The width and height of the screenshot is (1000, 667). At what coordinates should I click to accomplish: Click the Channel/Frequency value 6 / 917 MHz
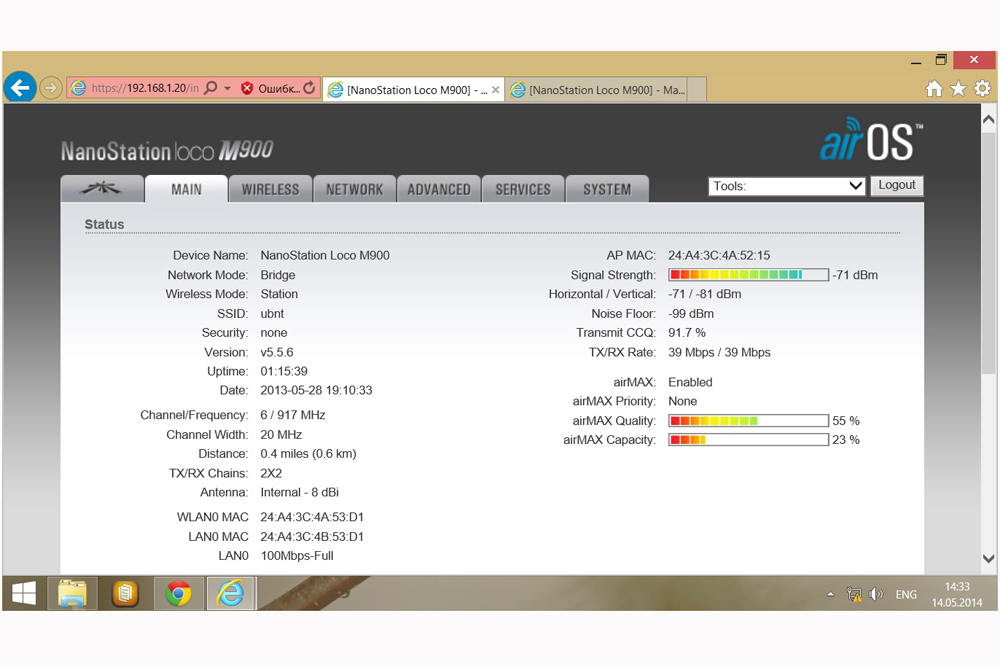(293, 415)
